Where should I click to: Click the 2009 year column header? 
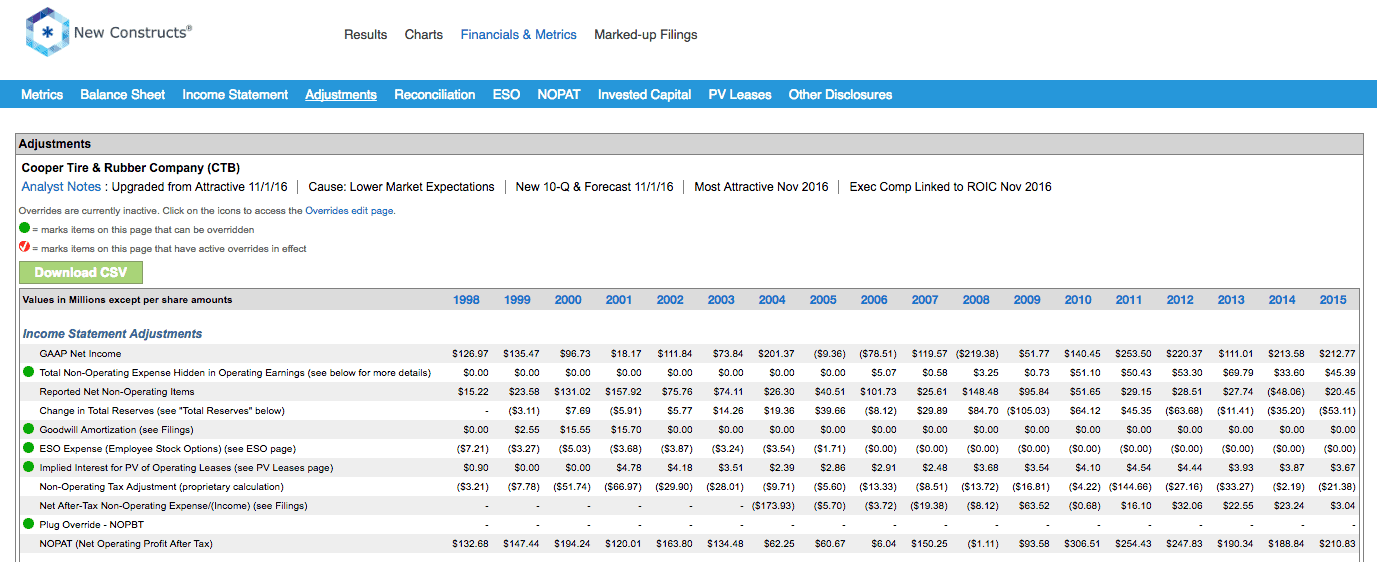[x=1027, y=300]
